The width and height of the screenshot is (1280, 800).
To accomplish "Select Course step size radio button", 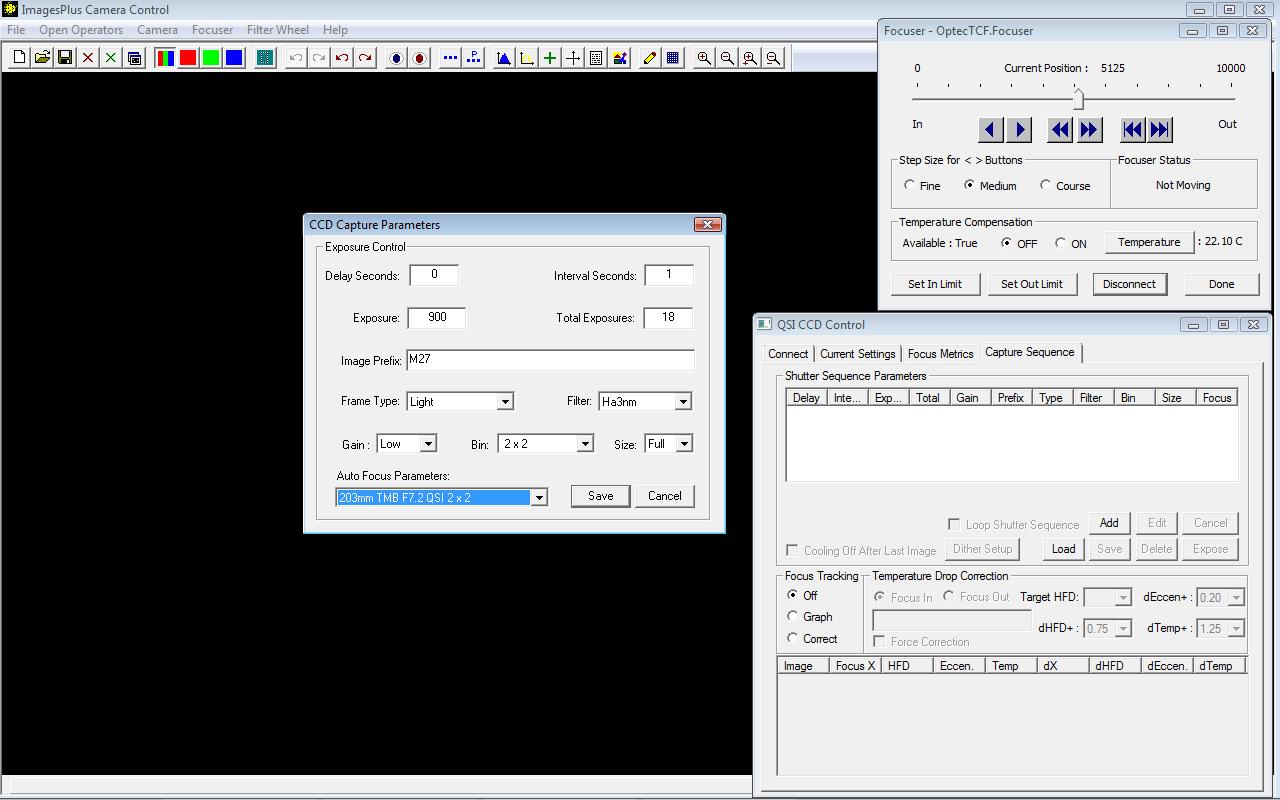I will tap(1046, 185).
